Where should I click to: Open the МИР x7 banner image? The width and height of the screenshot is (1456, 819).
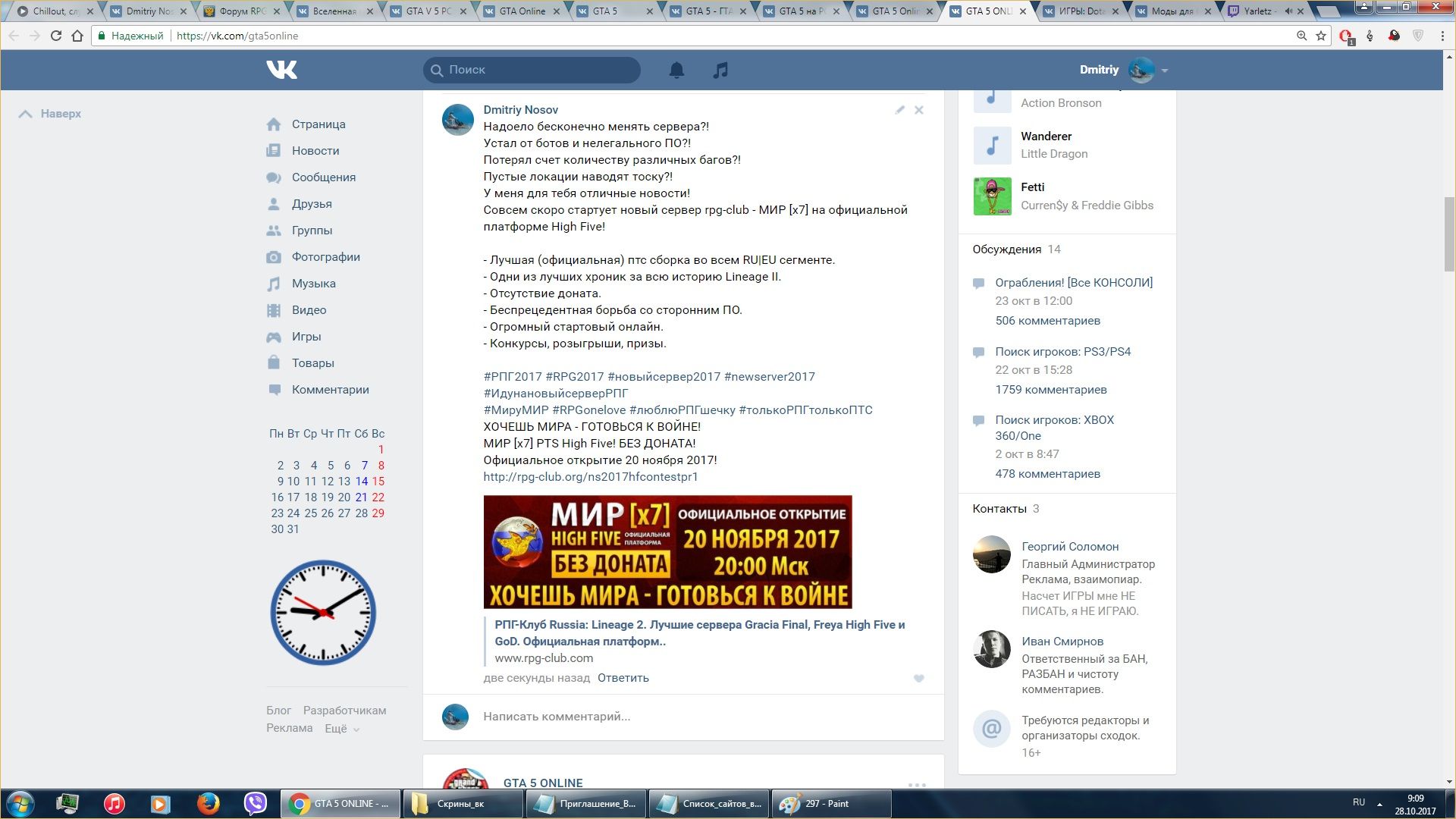(x=667, y=552)
